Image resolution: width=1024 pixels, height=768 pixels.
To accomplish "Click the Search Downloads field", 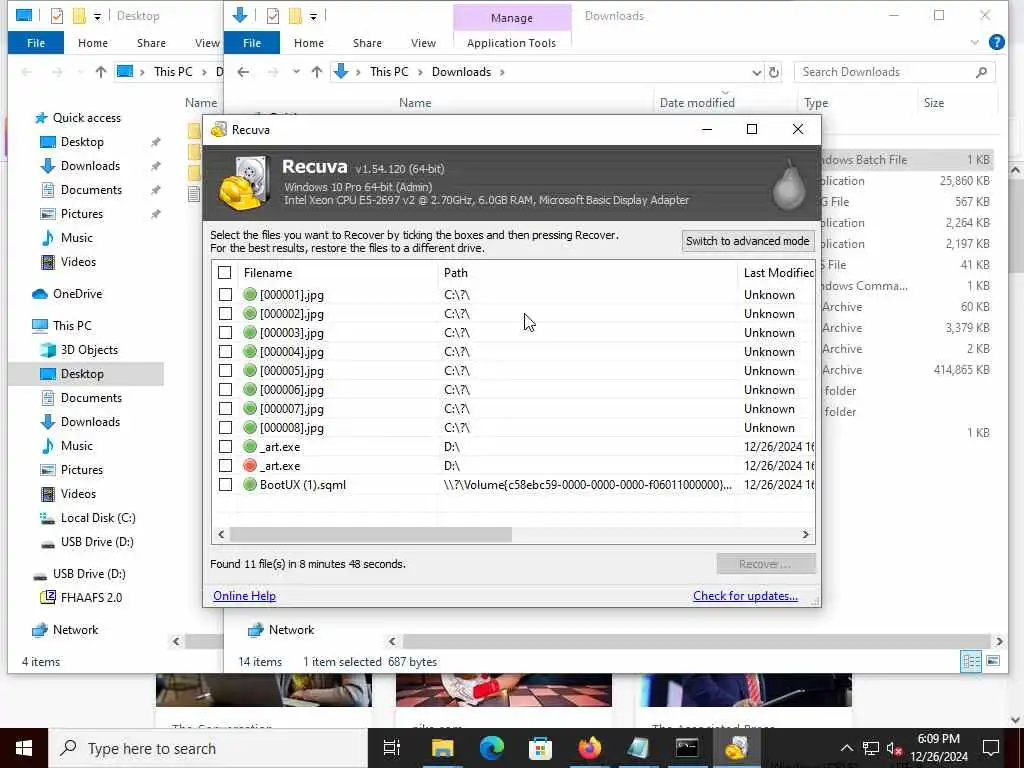I will click(x=894, y=72).
